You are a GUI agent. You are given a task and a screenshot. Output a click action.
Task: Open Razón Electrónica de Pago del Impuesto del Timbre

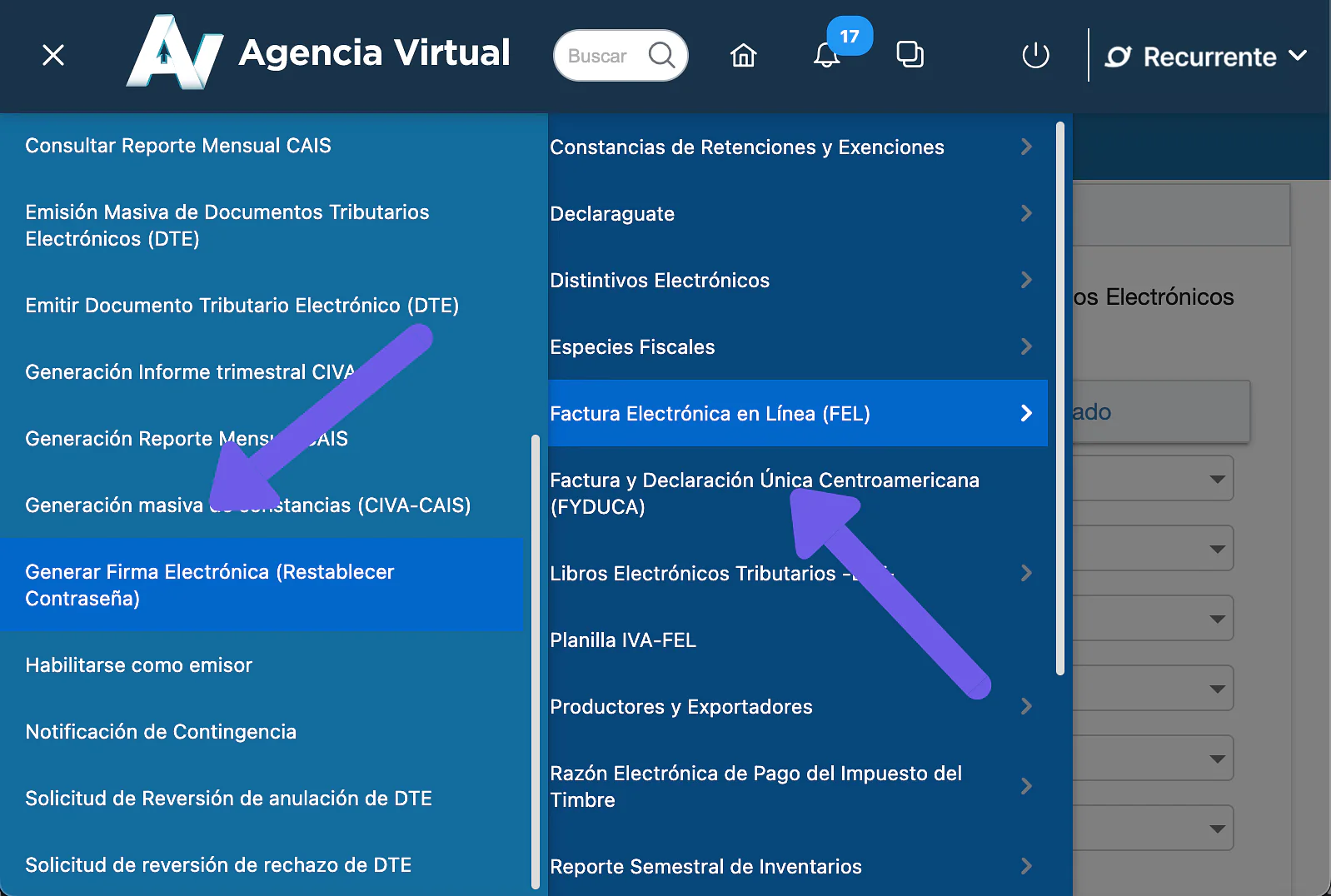[756, 787]
